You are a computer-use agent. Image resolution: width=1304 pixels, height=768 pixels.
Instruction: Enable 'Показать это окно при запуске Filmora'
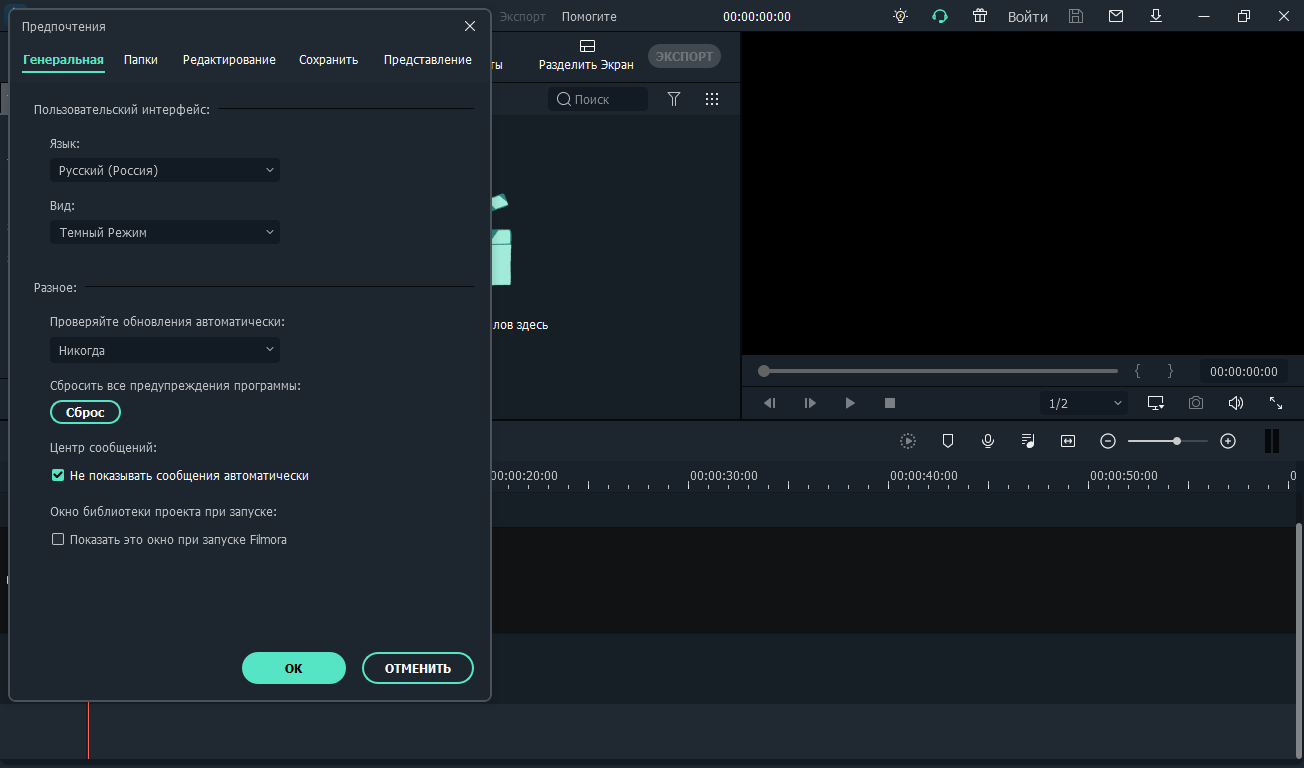58,540
